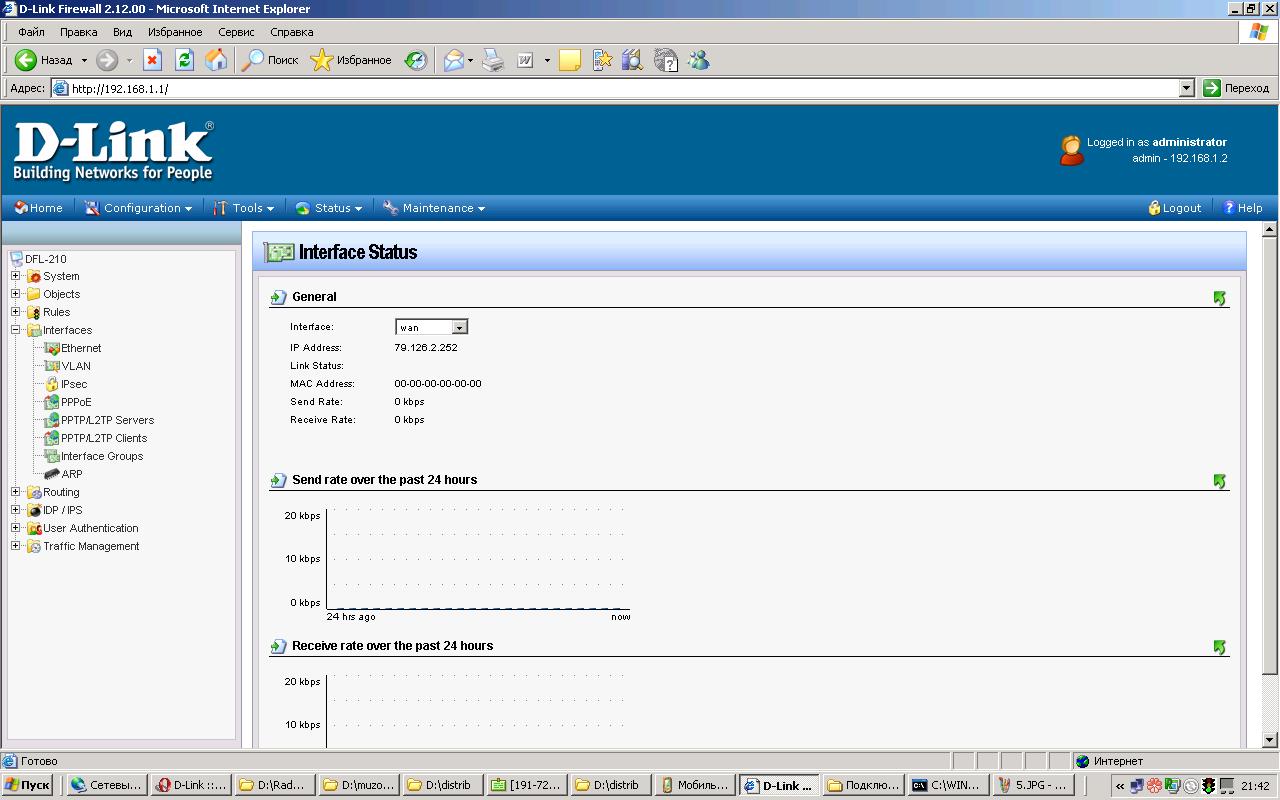This screenshot has width=1280, height=800.
Task: Expand the Traffic Management tree node
Action: coord(15,546)
